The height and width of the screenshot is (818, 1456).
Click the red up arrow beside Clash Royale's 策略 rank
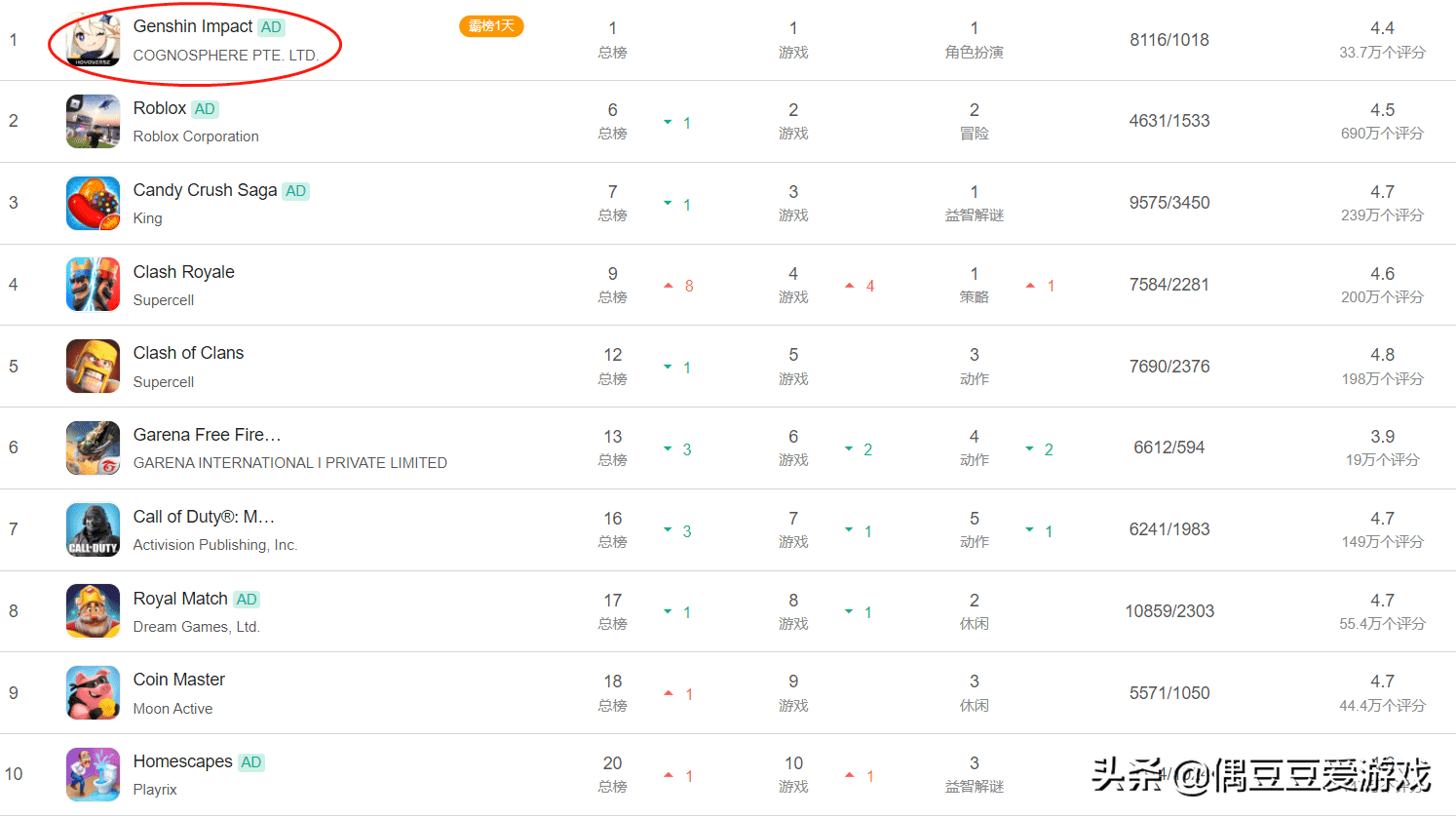tap(1030, 286)
